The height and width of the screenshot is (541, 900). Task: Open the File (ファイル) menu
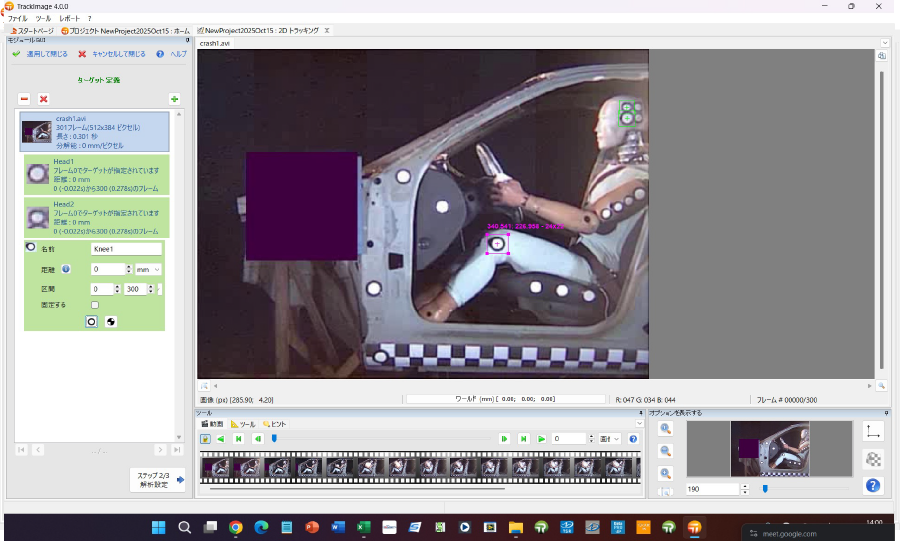[18, 19]
